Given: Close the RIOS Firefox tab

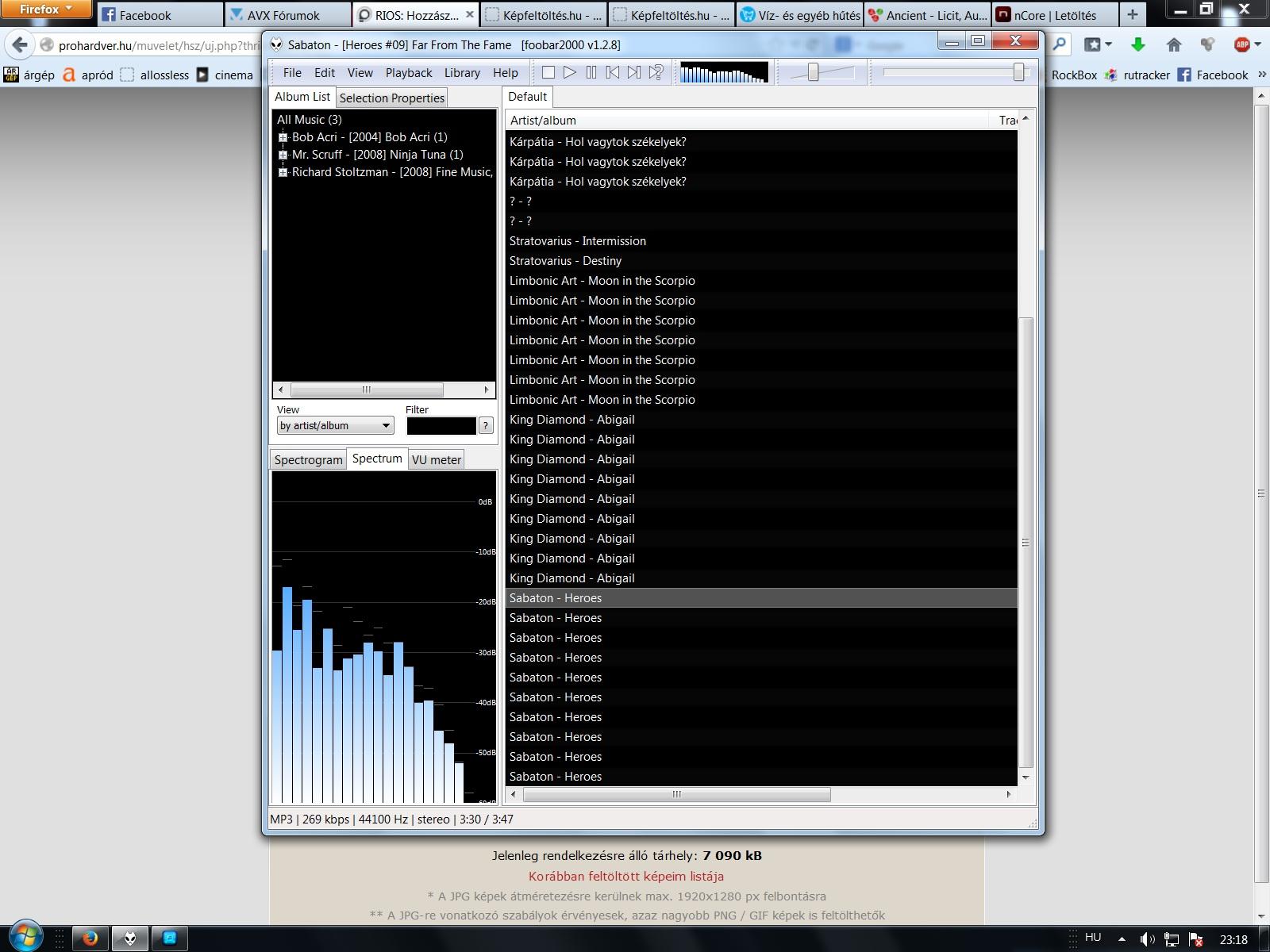Looking at the screenshot, I should [x=470, y=14].
